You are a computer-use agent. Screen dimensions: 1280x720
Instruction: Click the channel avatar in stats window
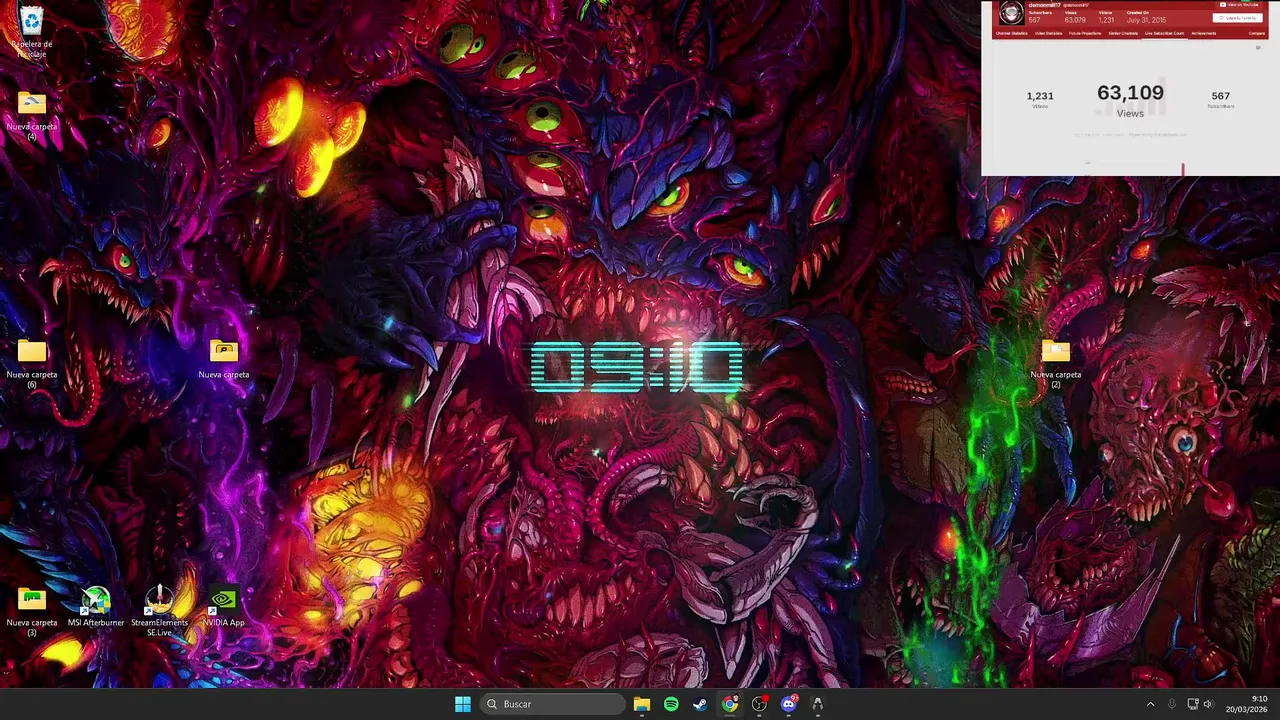tap(1012, 13)
